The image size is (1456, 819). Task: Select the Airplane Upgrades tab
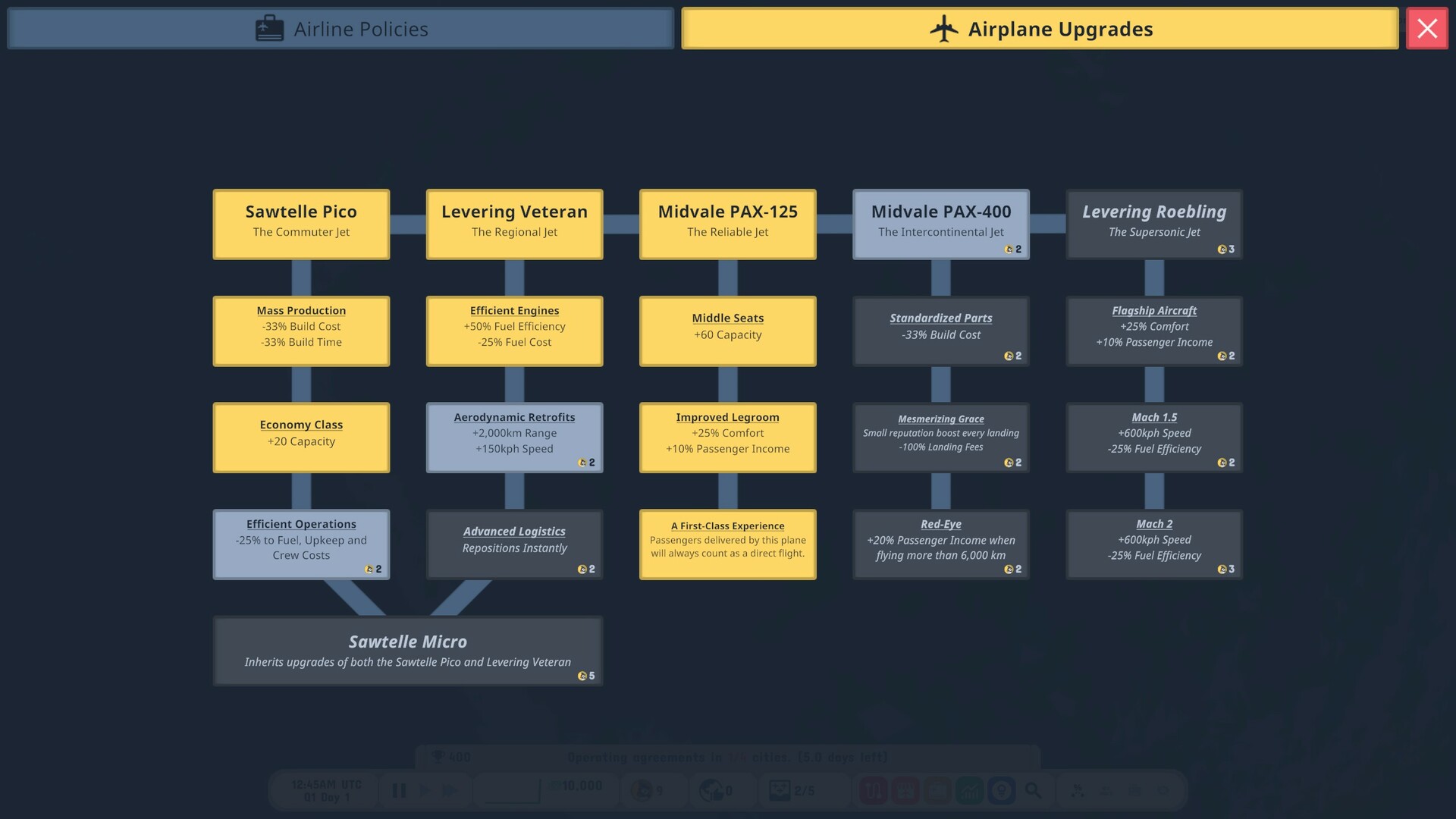(1040, 29)
